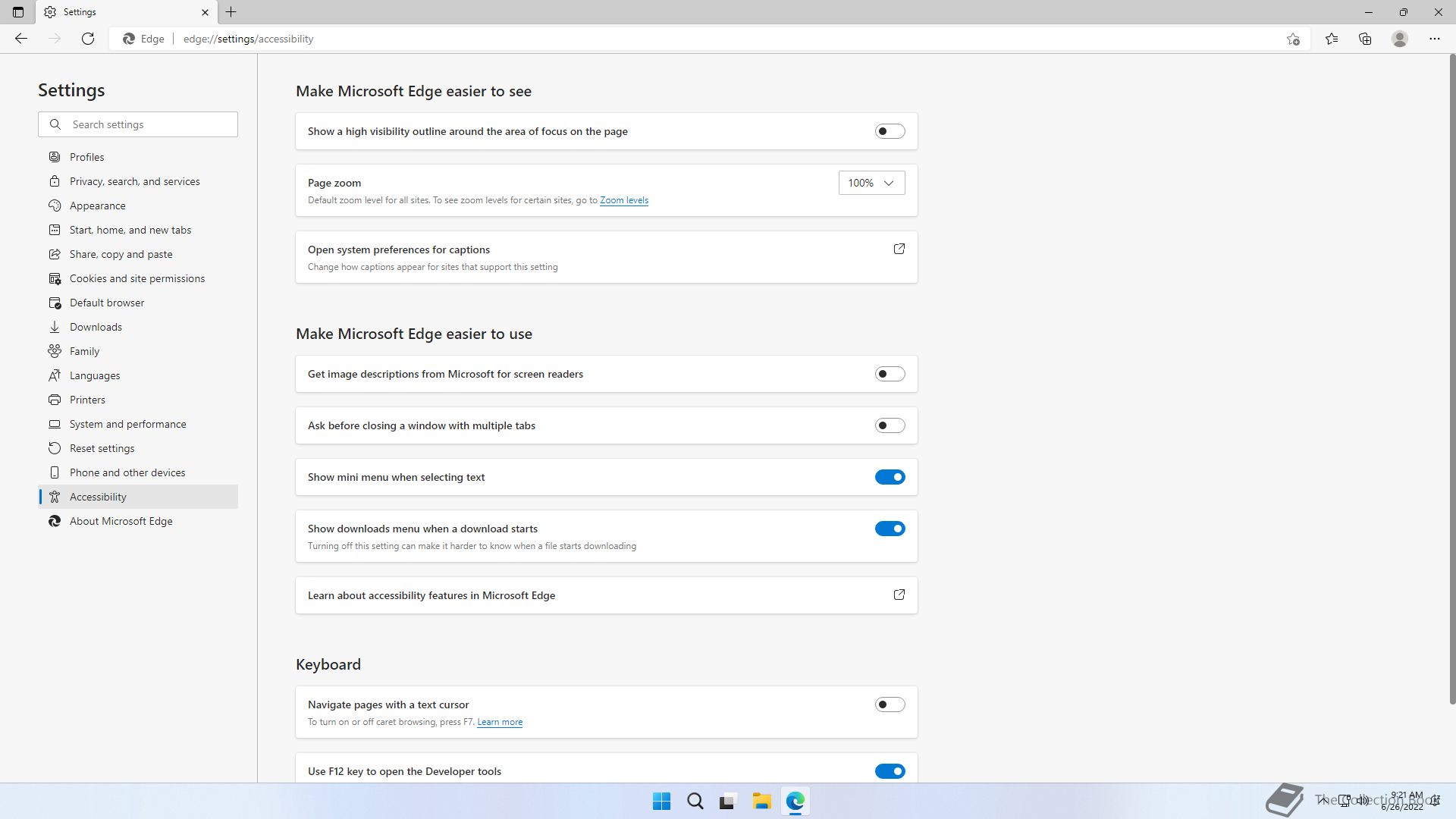The width and height of the screenshot is (1456, 819).
Task: Add this page to favorites star icon
Action: click(1293, 39)
